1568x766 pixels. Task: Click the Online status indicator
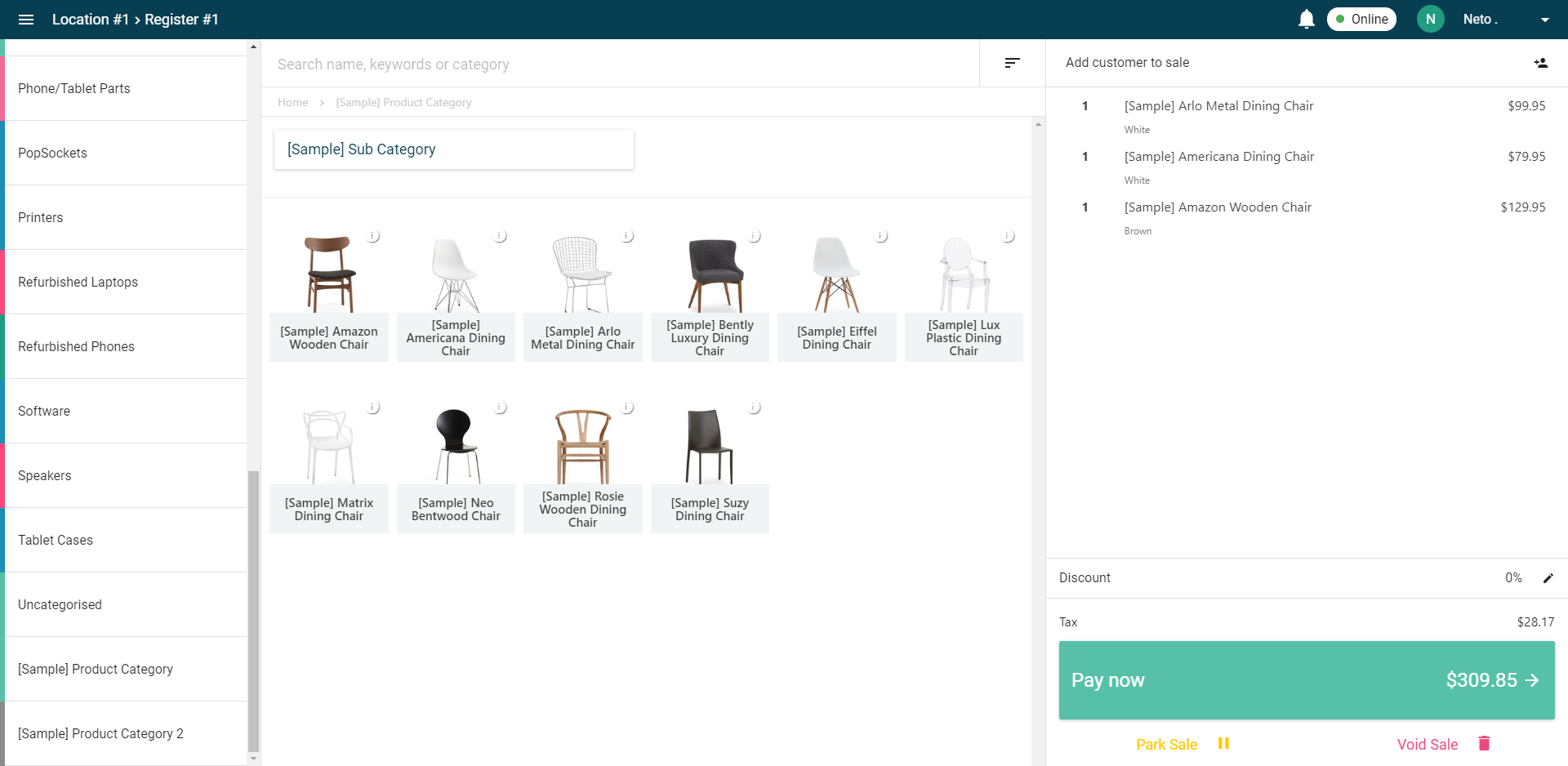1361,19
